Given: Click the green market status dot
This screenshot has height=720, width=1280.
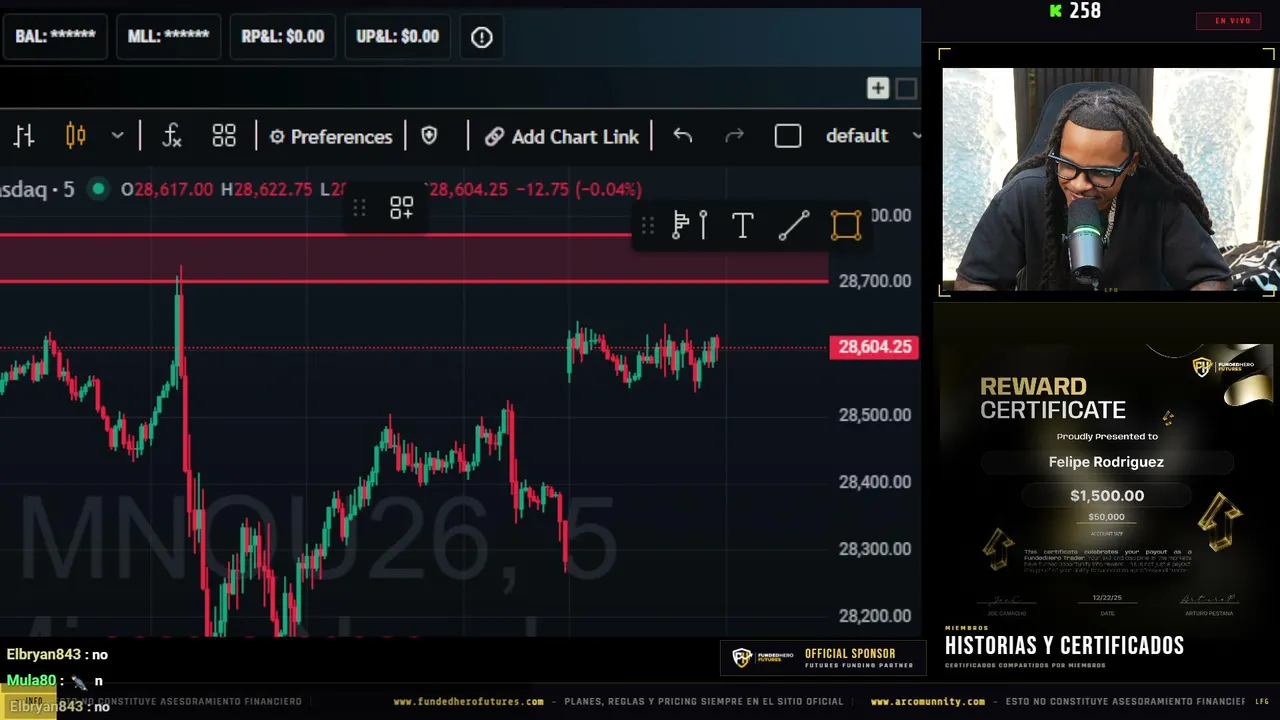Looking at the screenshot, I should pyautogui.click(x=98, y=189).
